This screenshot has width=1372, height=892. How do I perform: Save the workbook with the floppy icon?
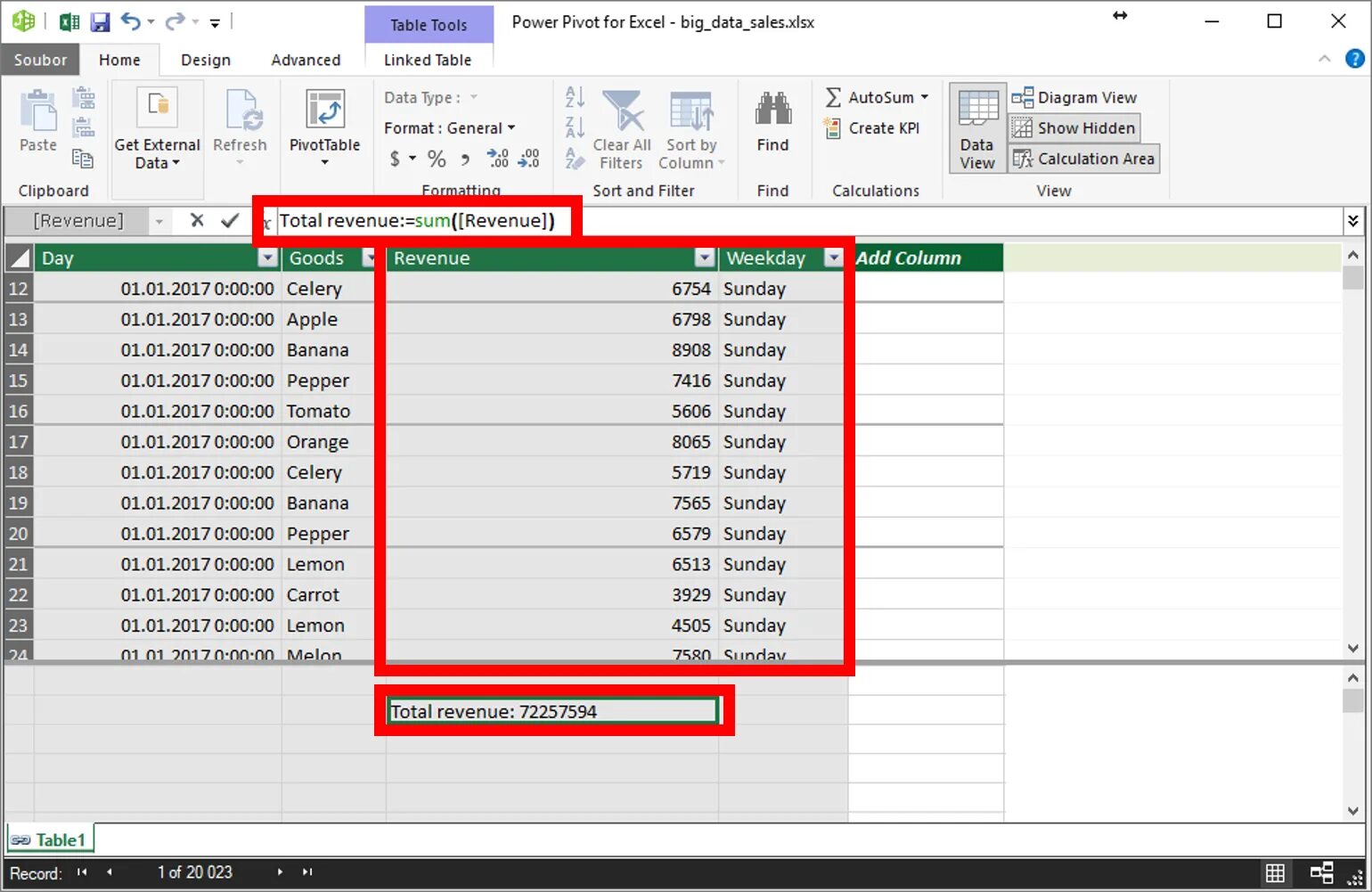click(x=100, y=21)
